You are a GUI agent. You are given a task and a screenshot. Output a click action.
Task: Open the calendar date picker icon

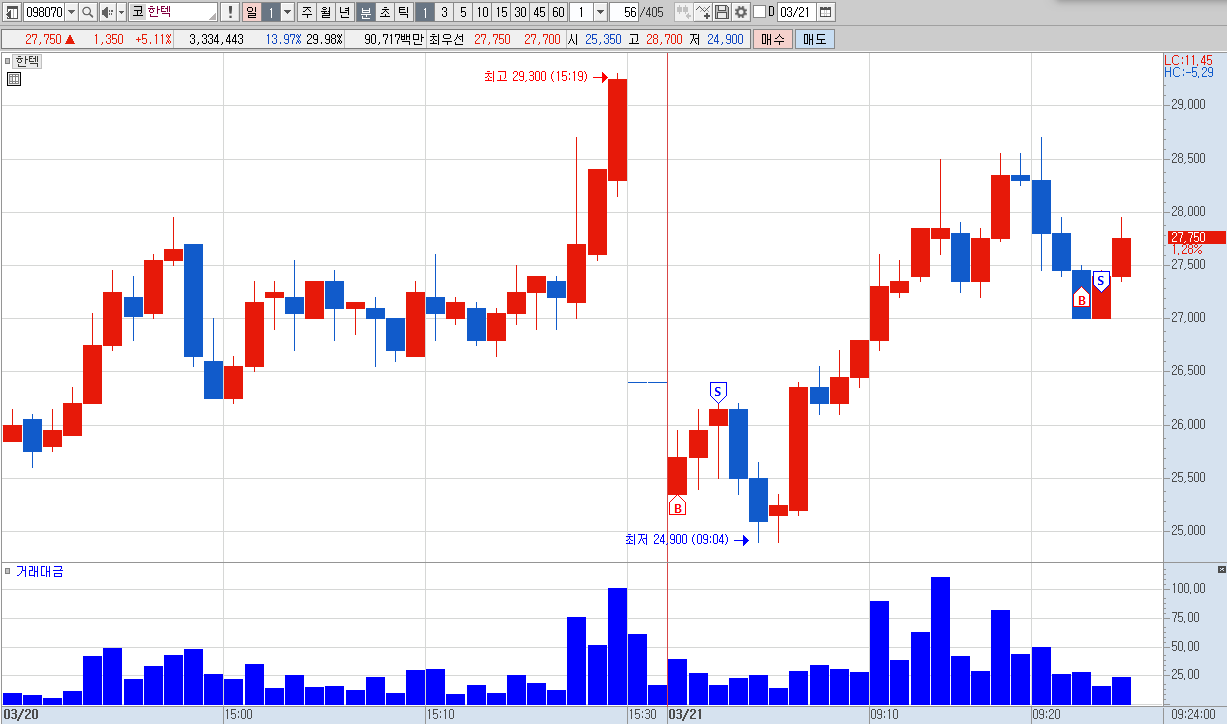tap(826, 12)
